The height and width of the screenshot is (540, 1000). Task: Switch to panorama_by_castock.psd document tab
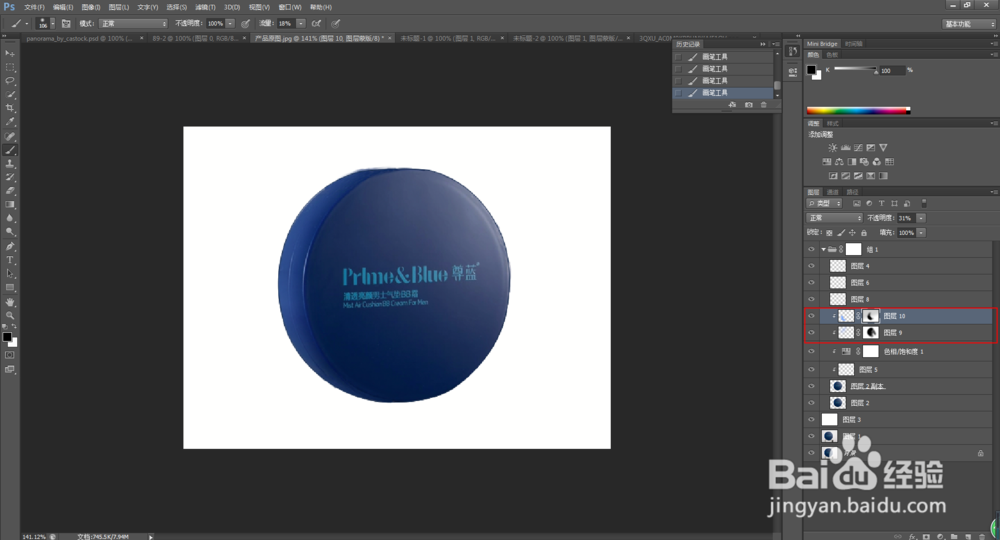pos(79,38)
